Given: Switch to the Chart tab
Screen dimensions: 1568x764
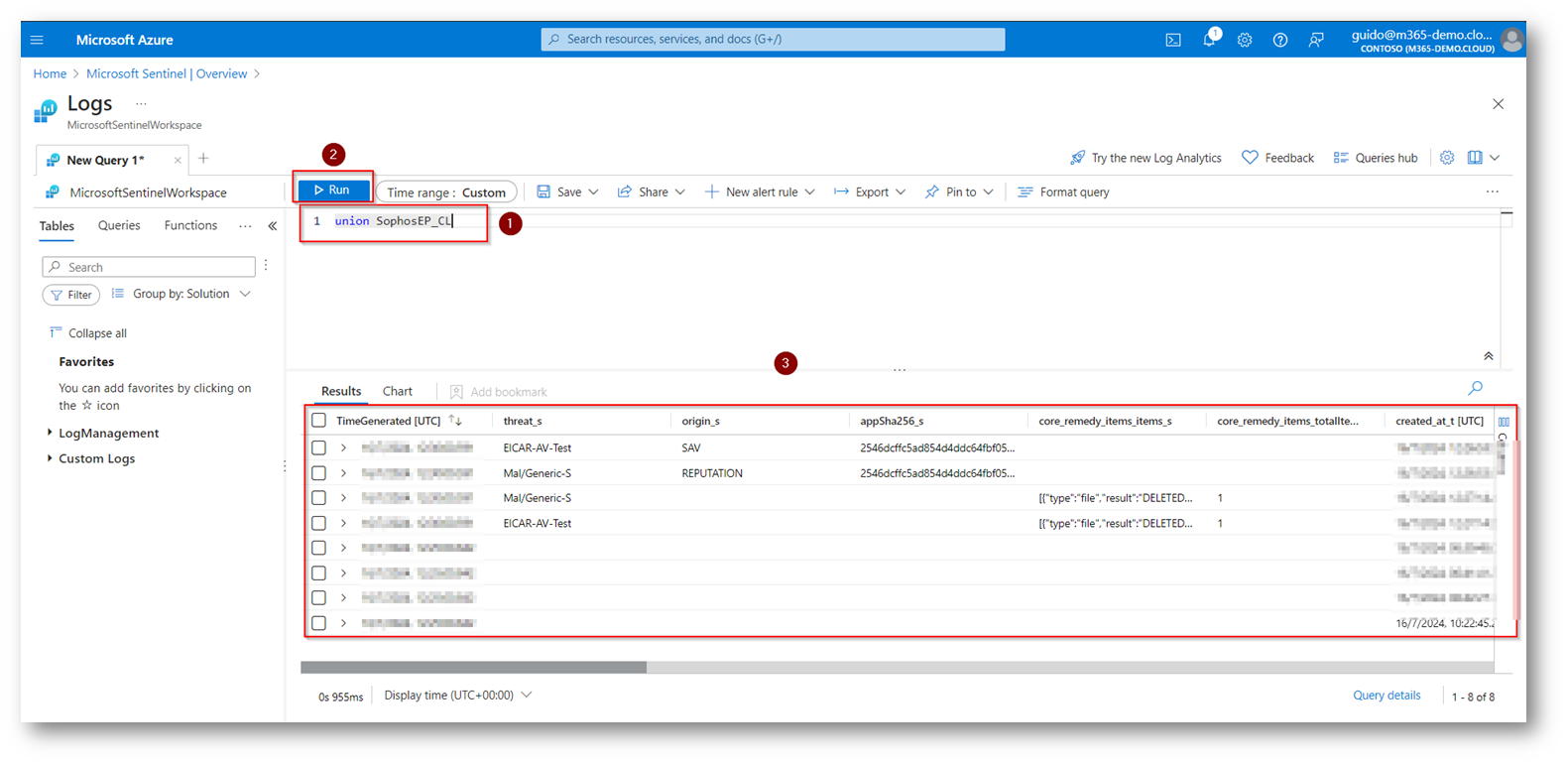Looking at the screenshot, I should (x=398, y=391).
